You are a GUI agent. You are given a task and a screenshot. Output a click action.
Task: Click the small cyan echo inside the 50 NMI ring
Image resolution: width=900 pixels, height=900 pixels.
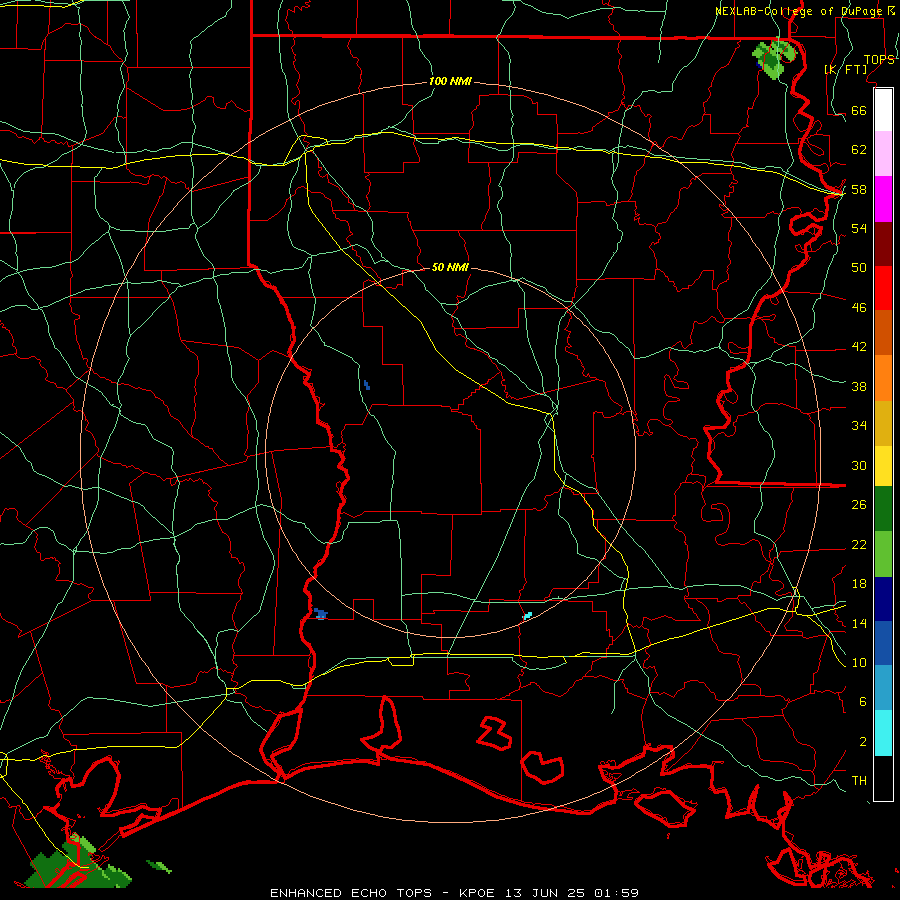(x=527, y=616)
